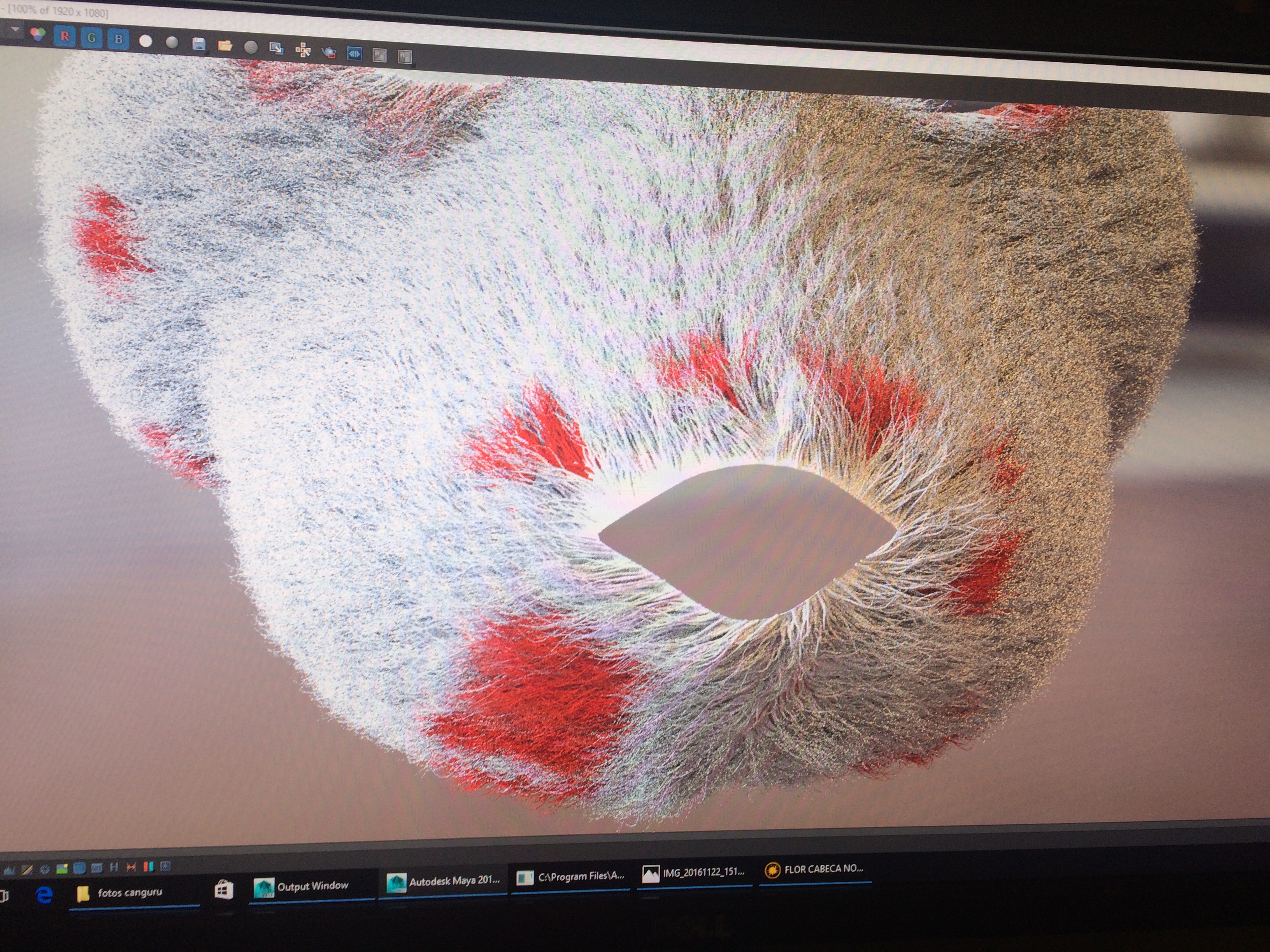Screen dimensions: 1270x952
Task: Toggle the blue channel B button
Action: point(118,39)
